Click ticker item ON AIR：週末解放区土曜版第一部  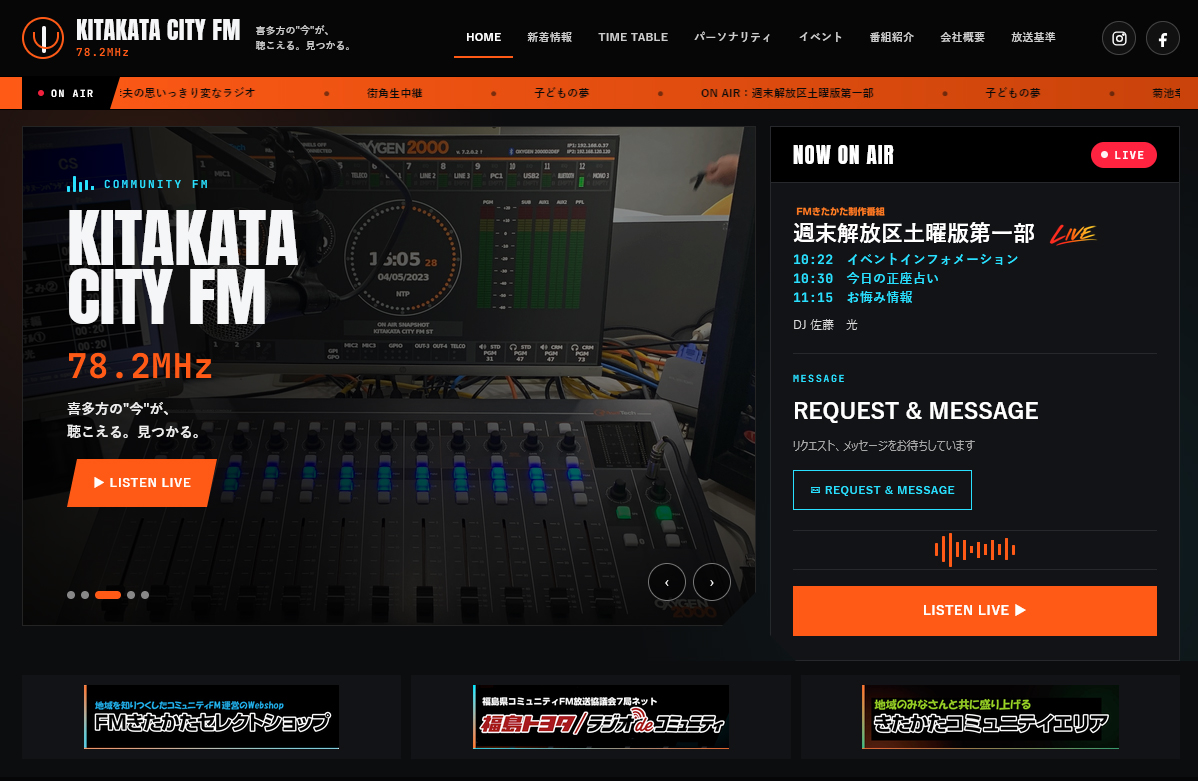click(787, 93)
